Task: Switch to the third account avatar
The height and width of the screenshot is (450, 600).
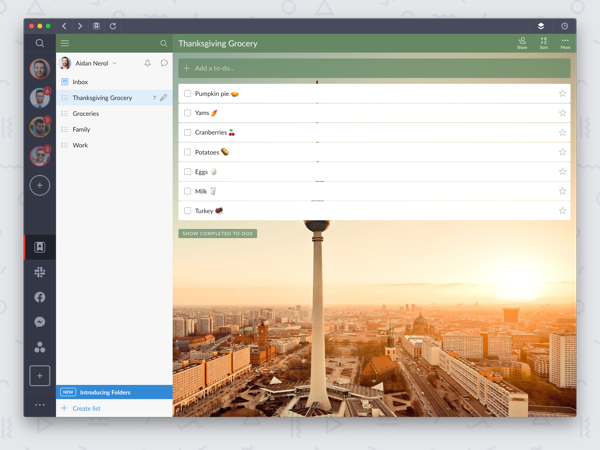Action: [x=40, y=127]
